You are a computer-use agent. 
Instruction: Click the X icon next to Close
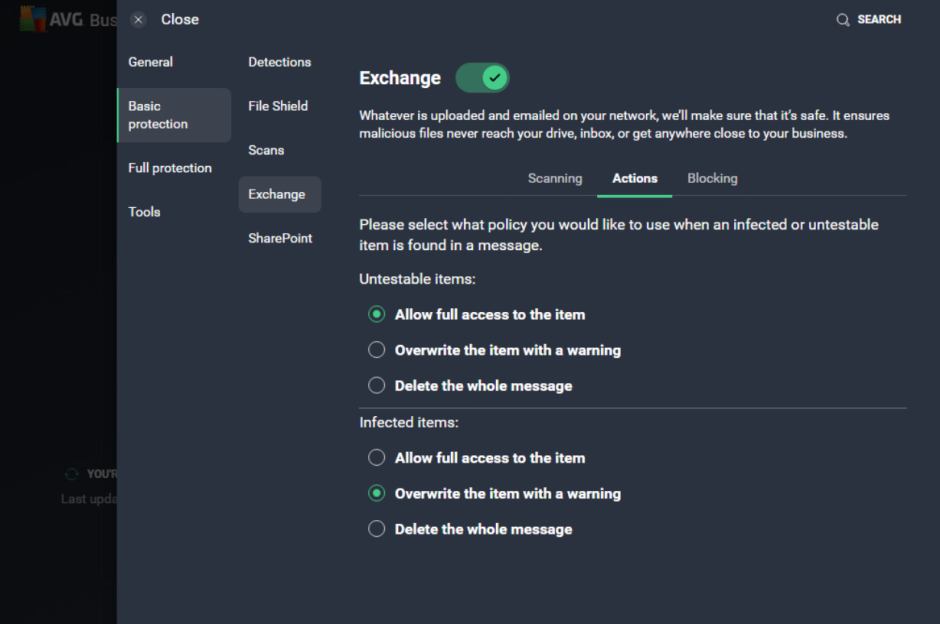coord(137,18)
